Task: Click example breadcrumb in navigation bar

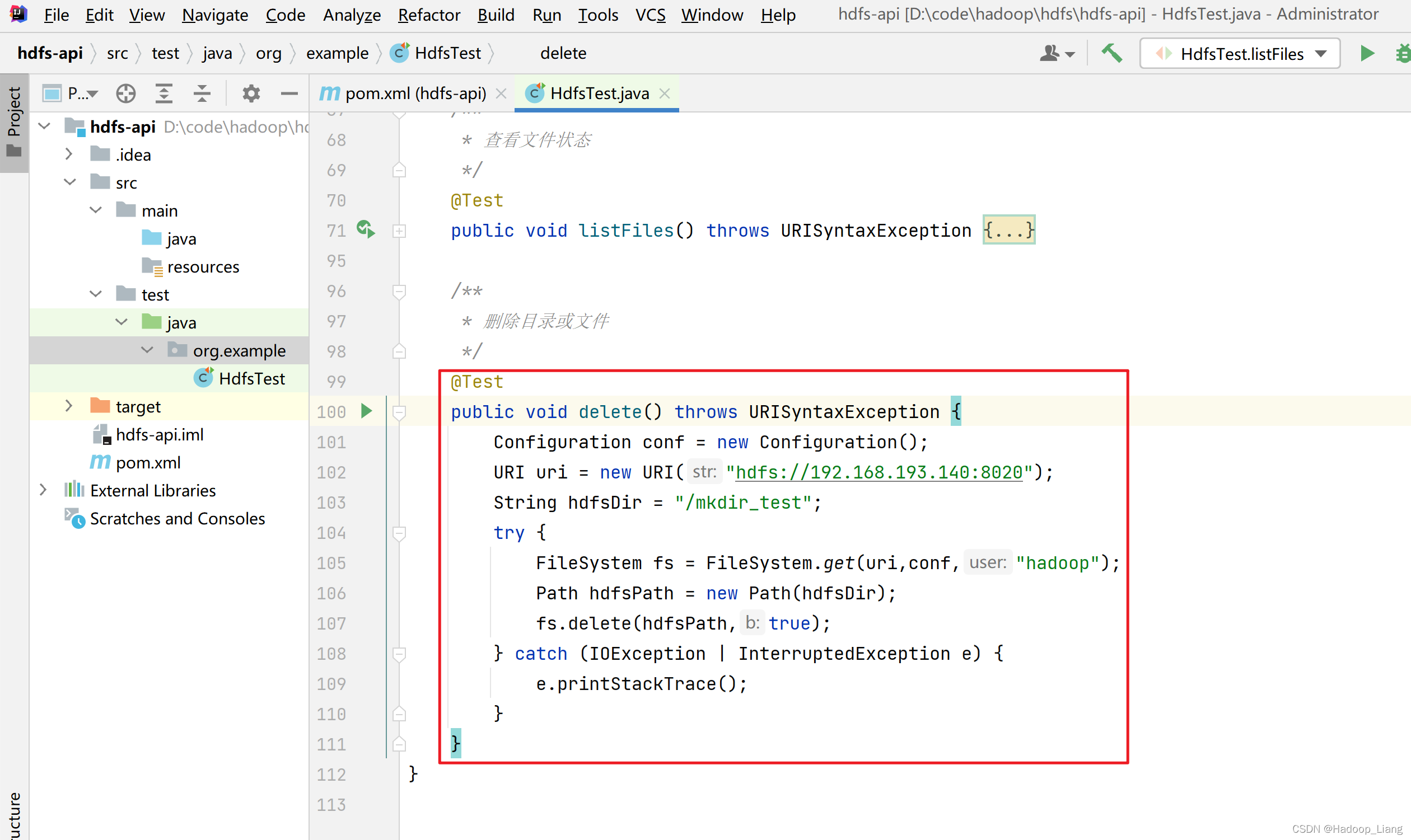Action: coord(338,53)
